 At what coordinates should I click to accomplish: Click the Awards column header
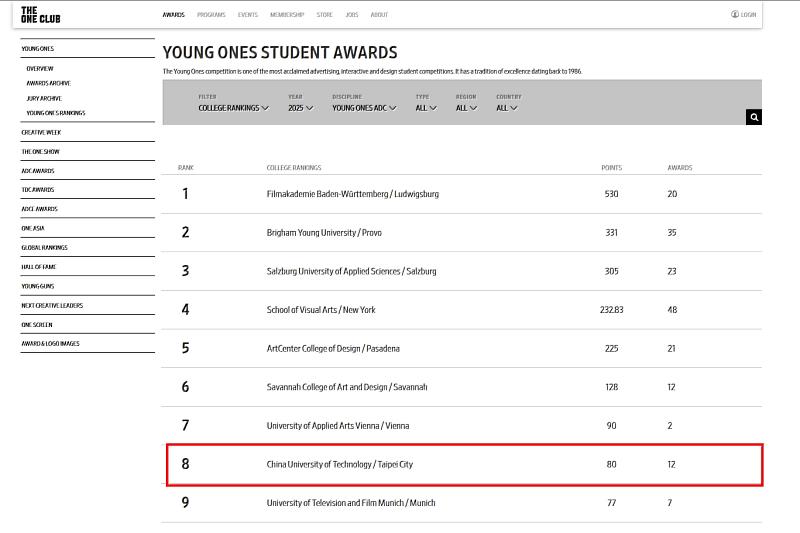point(680,168)
